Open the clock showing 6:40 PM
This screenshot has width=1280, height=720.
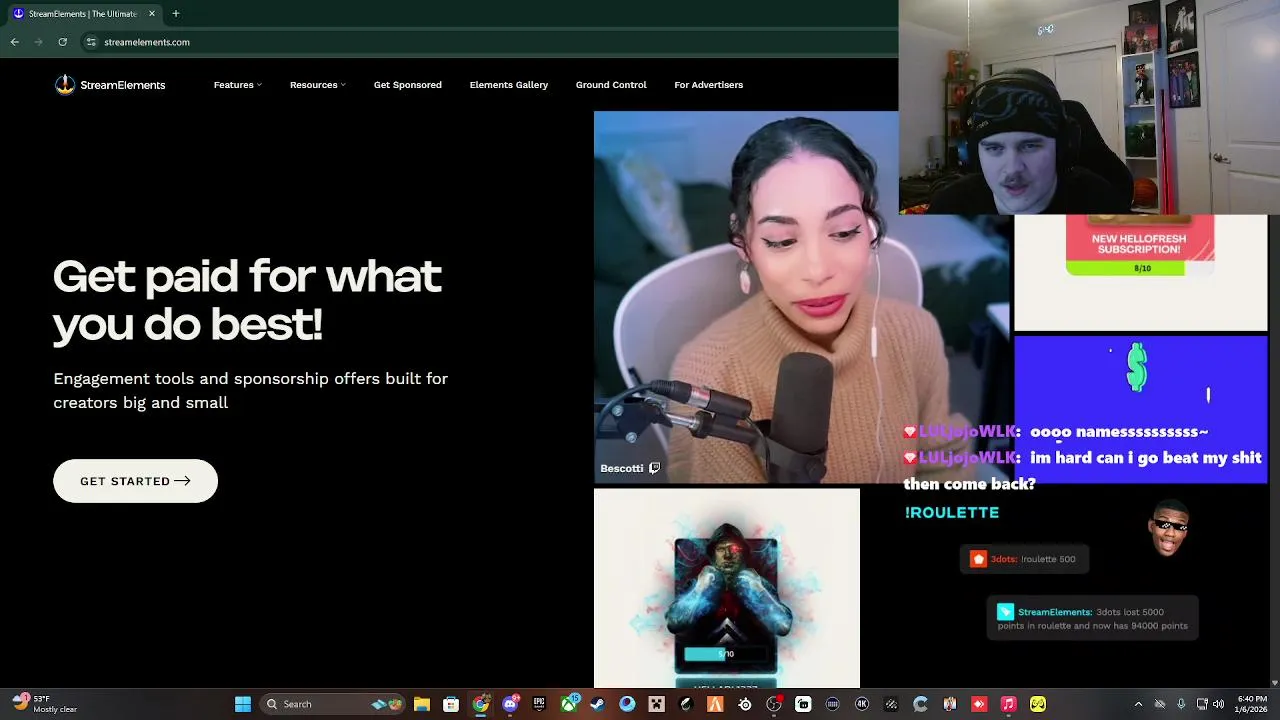point(1252,704)
